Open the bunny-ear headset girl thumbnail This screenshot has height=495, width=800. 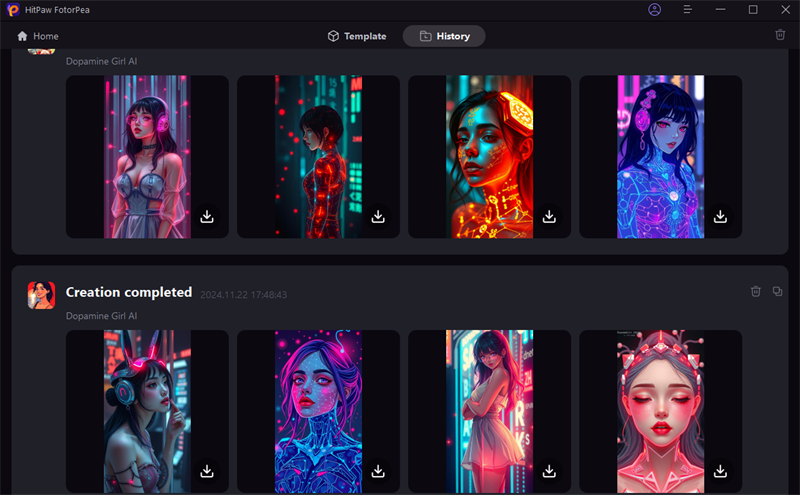coord(147,411)
